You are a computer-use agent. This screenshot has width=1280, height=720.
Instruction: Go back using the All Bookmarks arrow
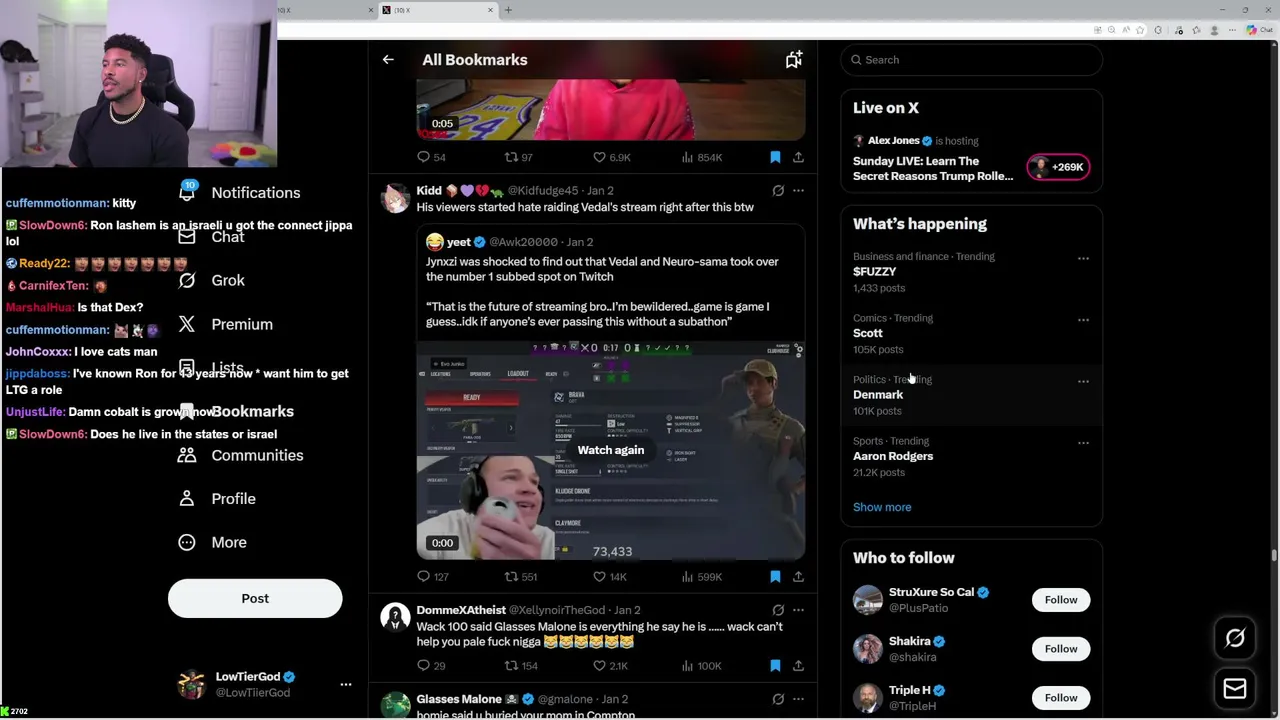coord(388,60)
